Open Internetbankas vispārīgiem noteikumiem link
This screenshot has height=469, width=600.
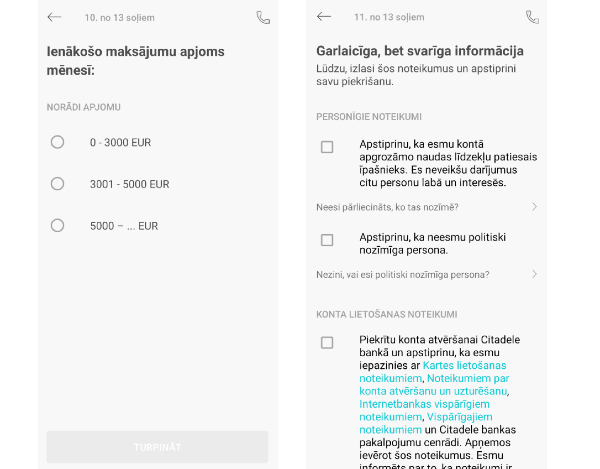pos(424,410)
